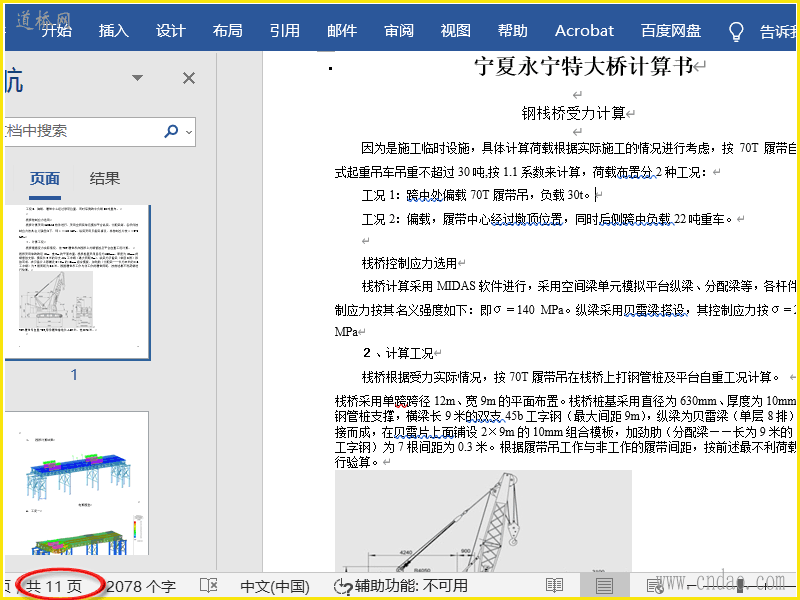Image resolution: width=800 pixels, height=600 pixels.
Task: Click the lightbulb Tell Me icon
Action: click(x=736, y=32)
